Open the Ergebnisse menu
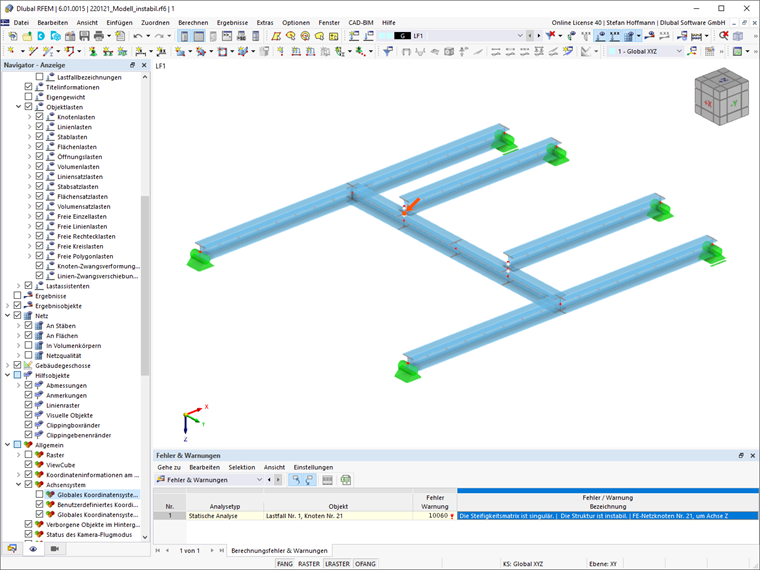760x570 pixels. [x=232, y=22]
